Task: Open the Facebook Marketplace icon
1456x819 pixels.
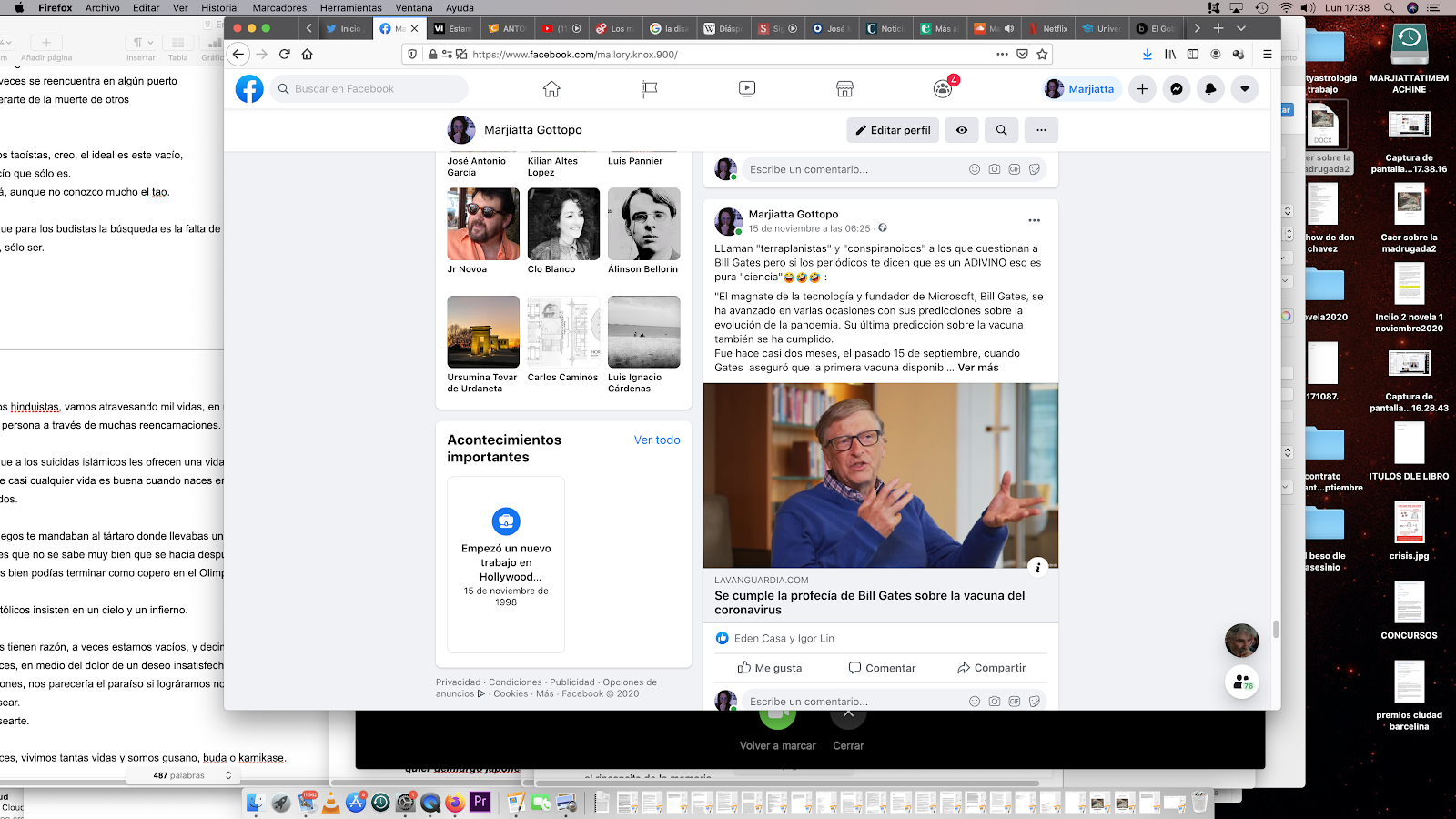Action: (844, 89)
